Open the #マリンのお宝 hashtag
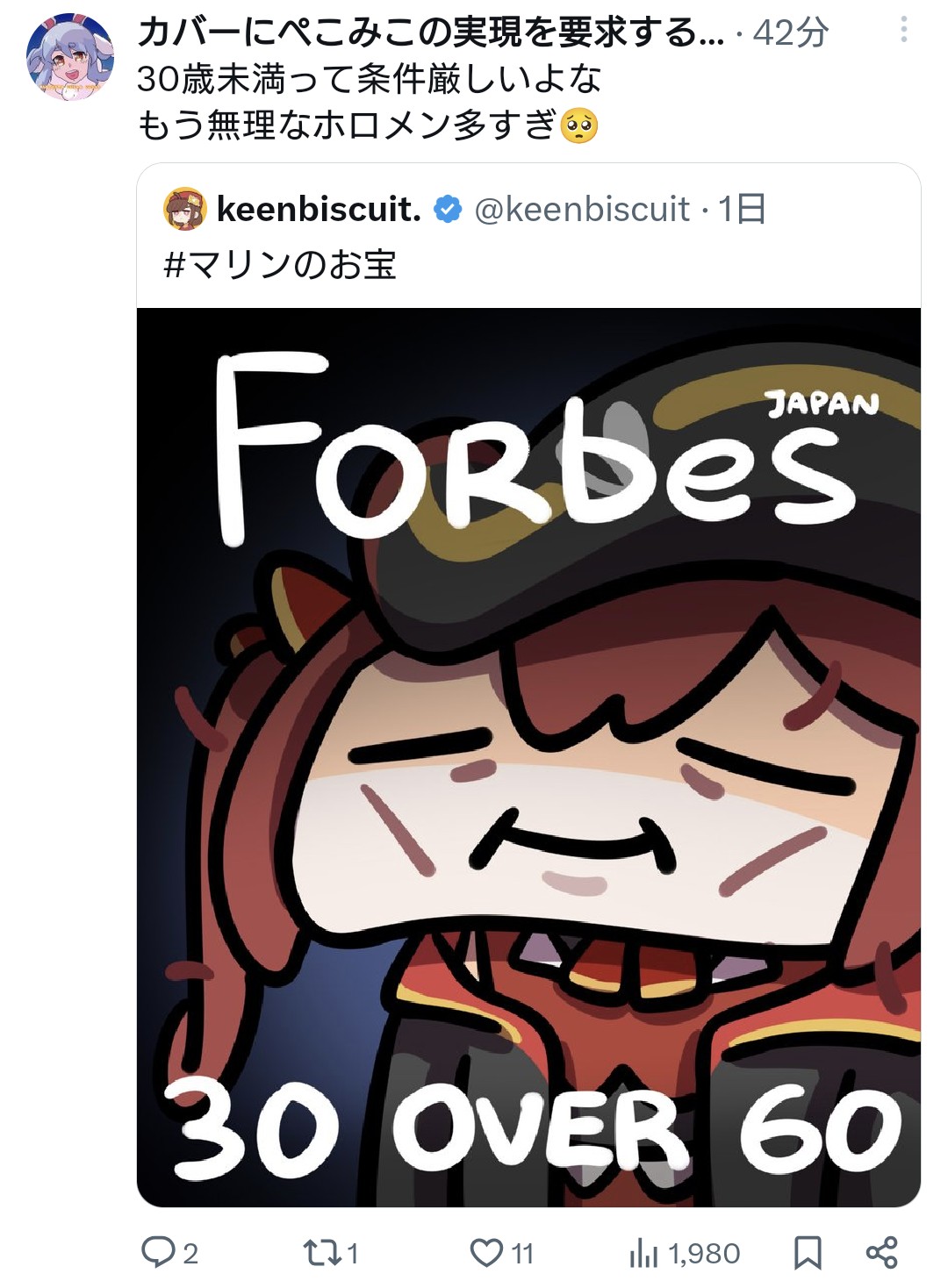This screenshot has height=1288, width=948. click(280, 264)
